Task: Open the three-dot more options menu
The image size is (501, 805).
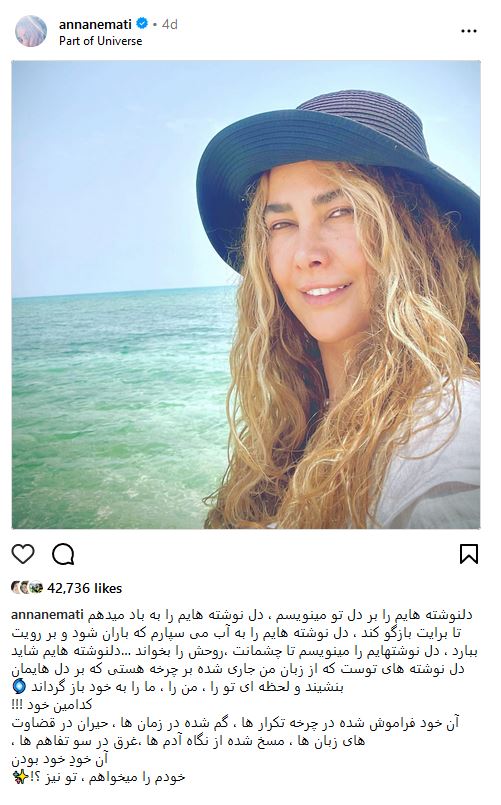Action: [x=469, y=31]
